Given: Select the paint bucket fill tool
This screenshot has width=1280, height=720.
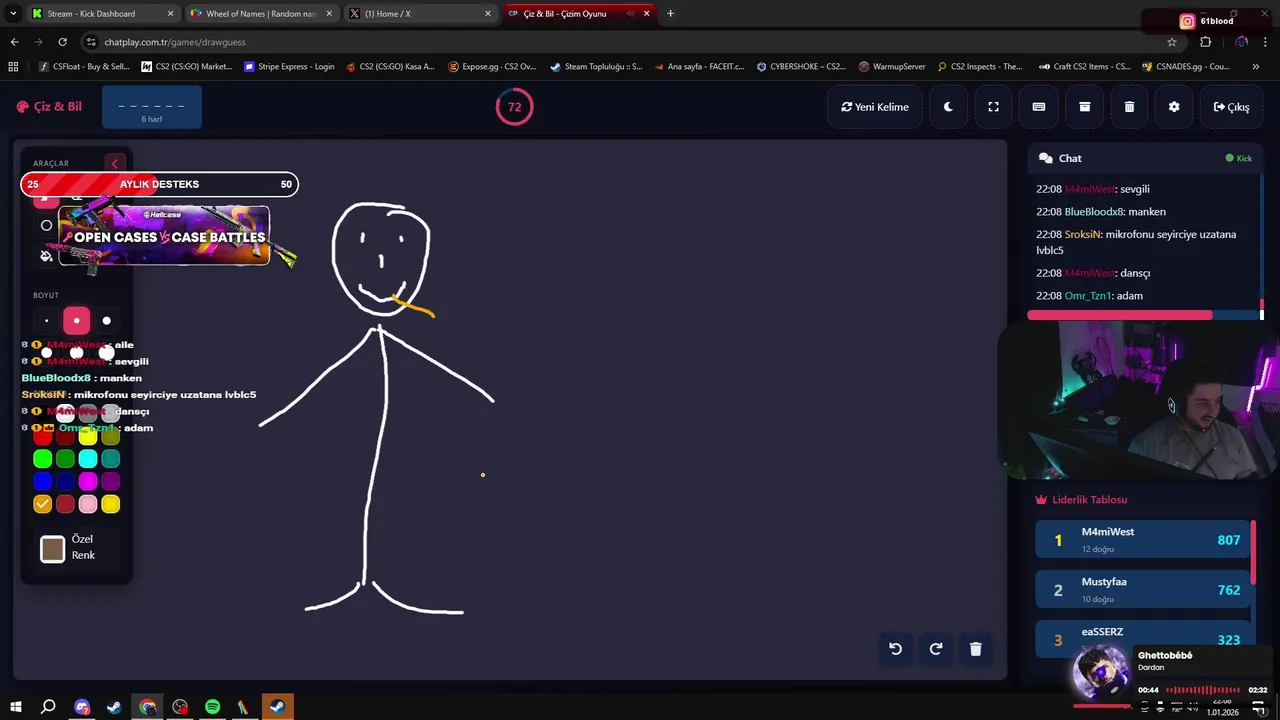Looking at the screenshot, I should (46, 256).
